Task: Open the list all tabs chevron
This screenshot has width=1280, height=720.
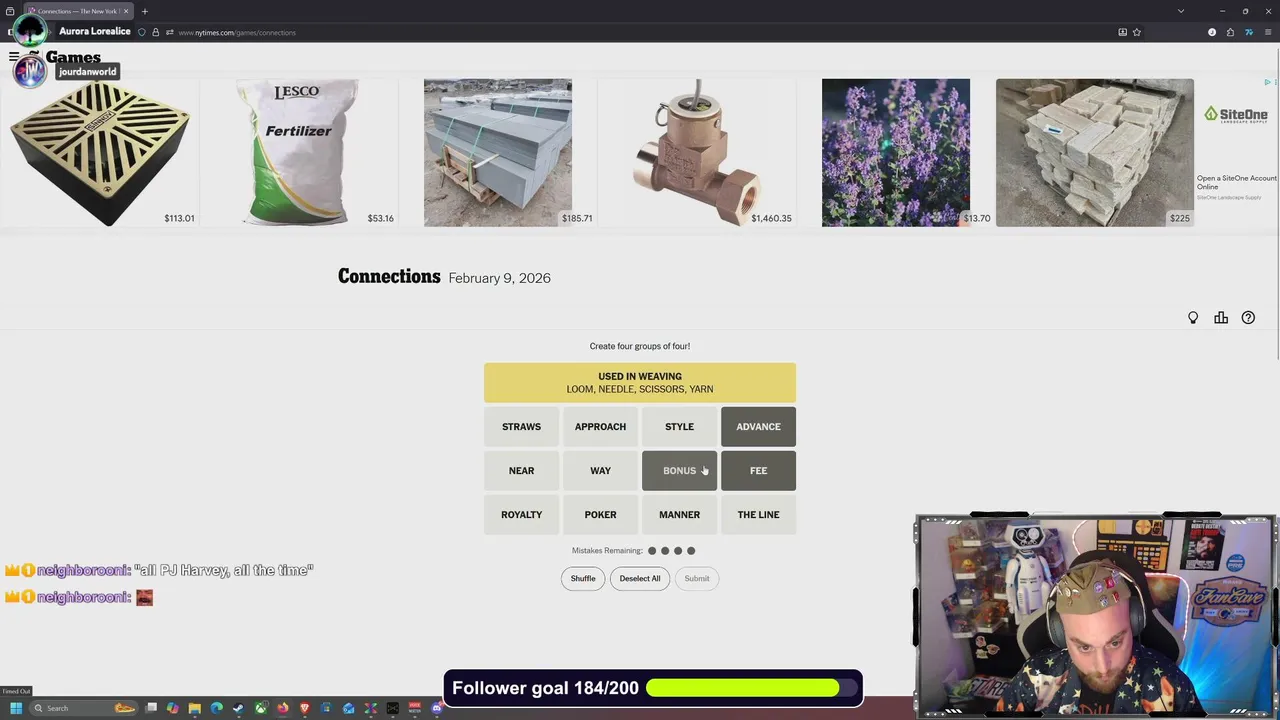Action: [x=1181, y=11]
